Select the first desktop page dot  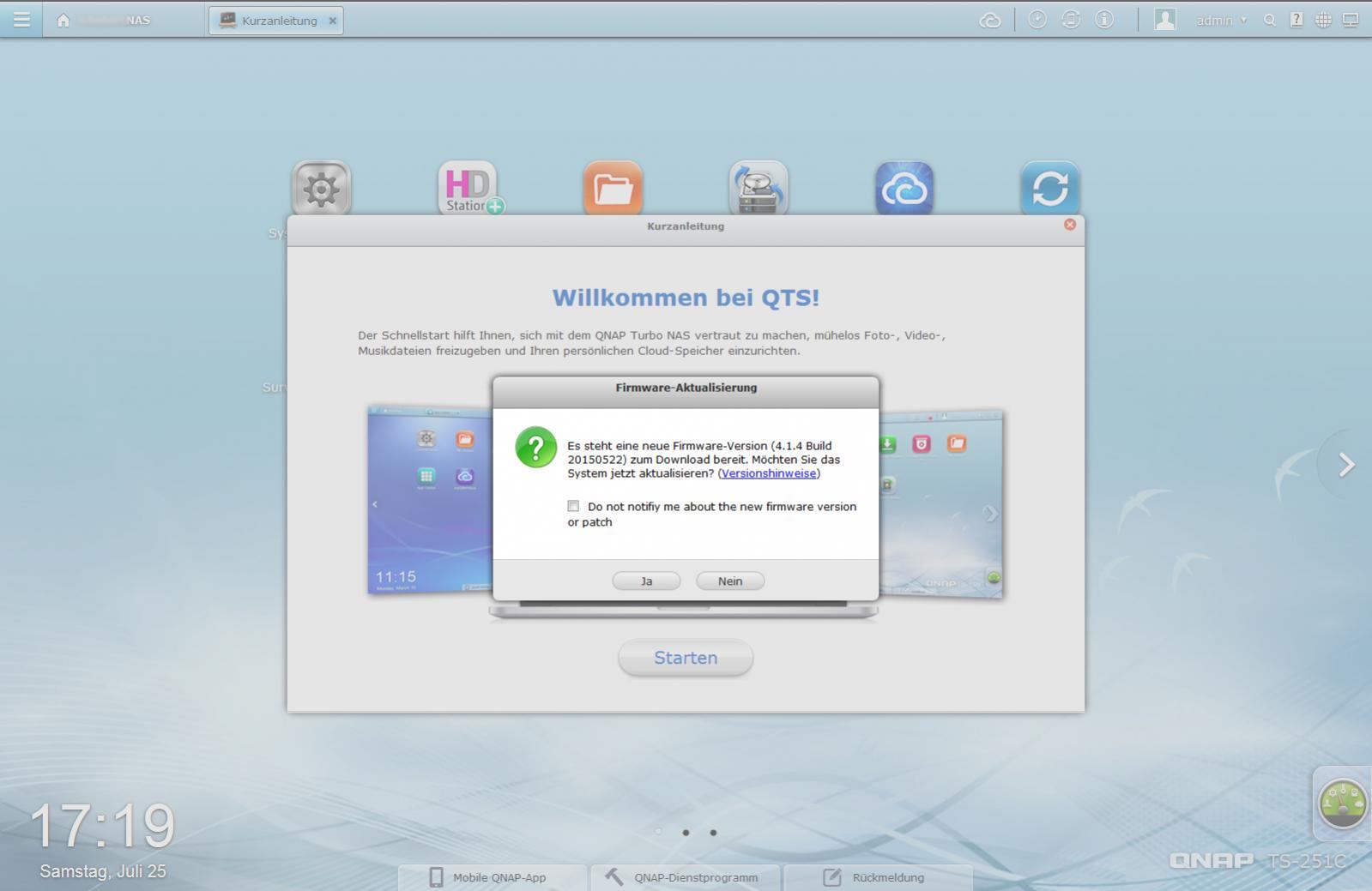coord(658,832)
